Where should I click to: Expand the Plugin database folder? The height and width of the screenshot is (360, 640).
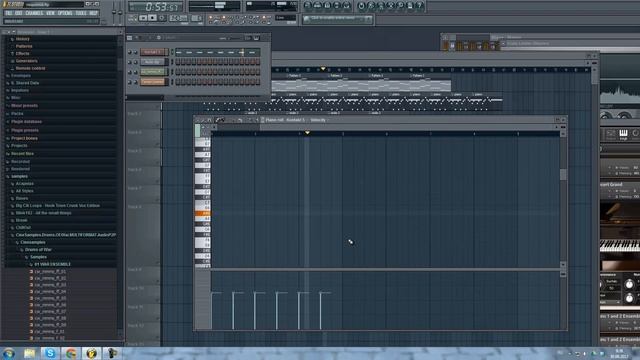point(26,122)
